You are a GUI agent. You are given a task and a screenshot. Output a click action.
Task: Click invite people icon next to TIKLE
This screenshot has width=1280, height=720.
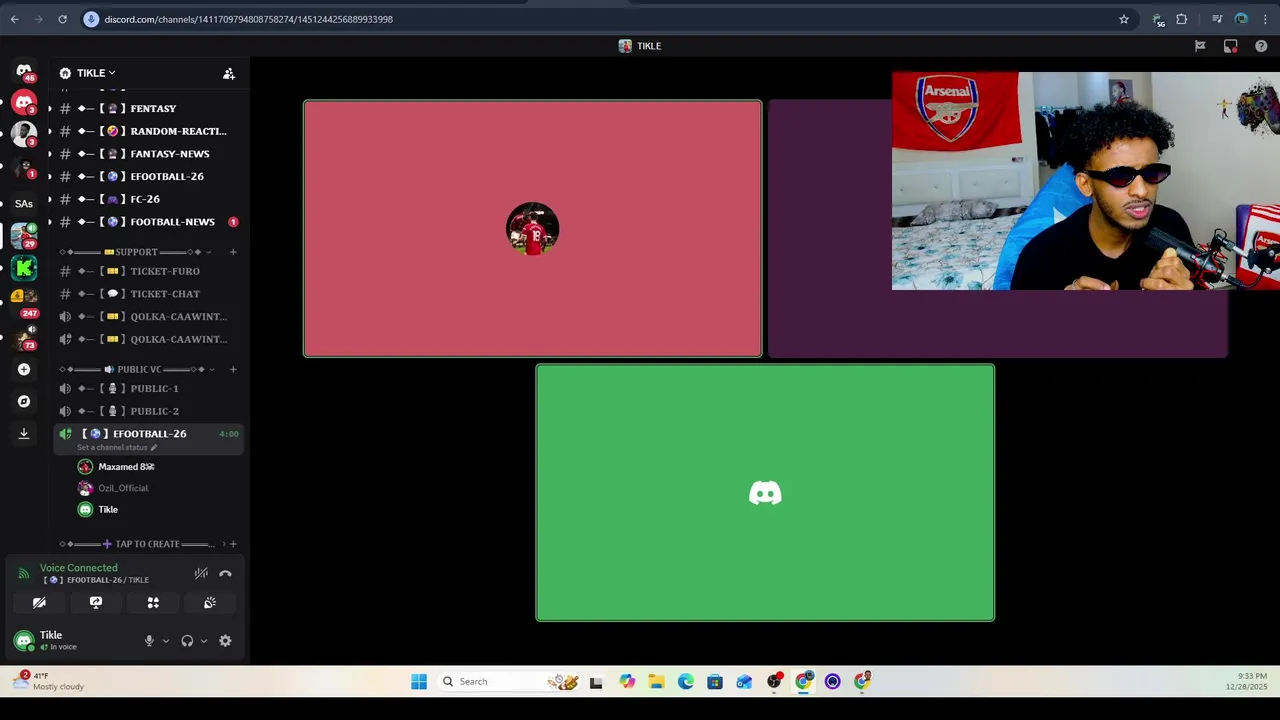pos(229,73)
